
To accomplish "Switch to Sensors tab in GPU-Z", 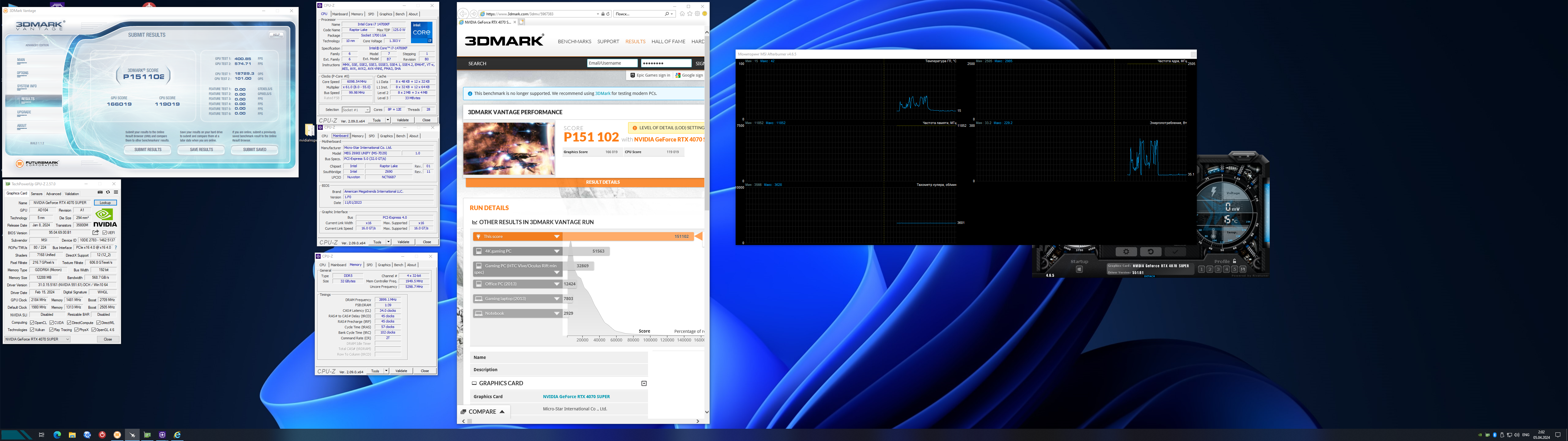I will point(36,194).
